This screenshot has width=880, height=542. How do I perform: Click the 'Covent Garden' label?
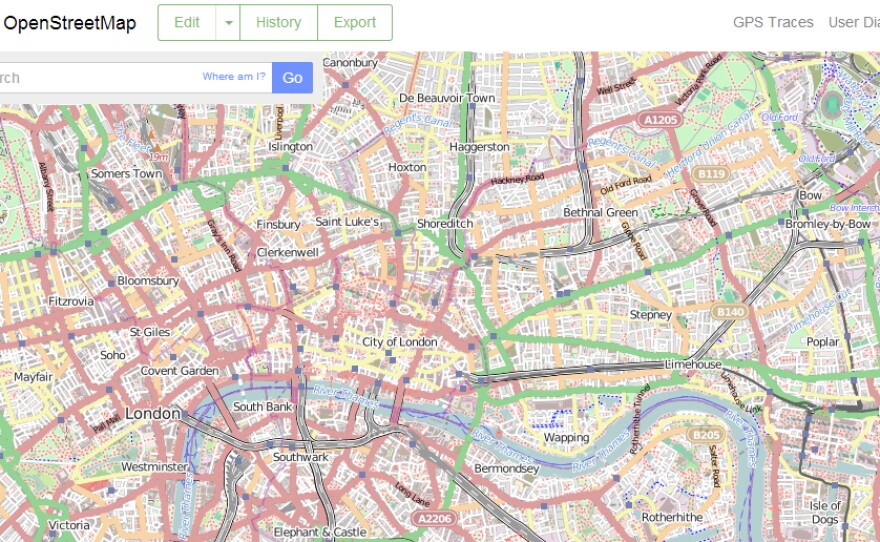click(180, 371)
